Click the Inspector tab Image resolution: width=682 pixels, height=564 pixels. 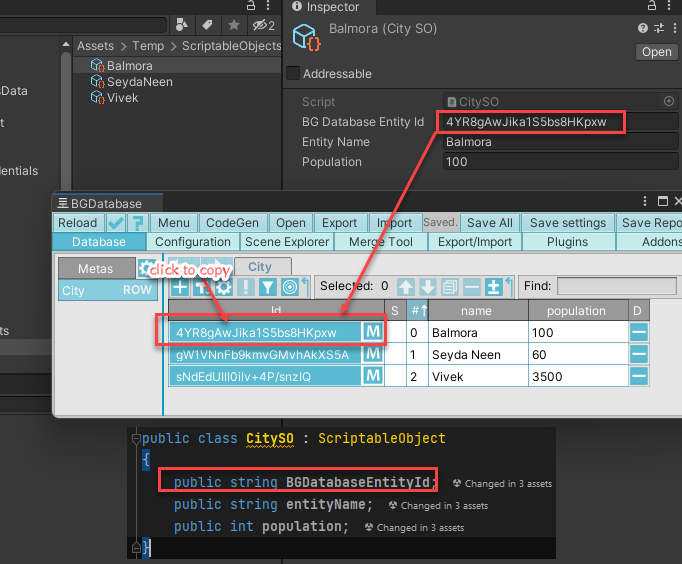click(329, 7)
